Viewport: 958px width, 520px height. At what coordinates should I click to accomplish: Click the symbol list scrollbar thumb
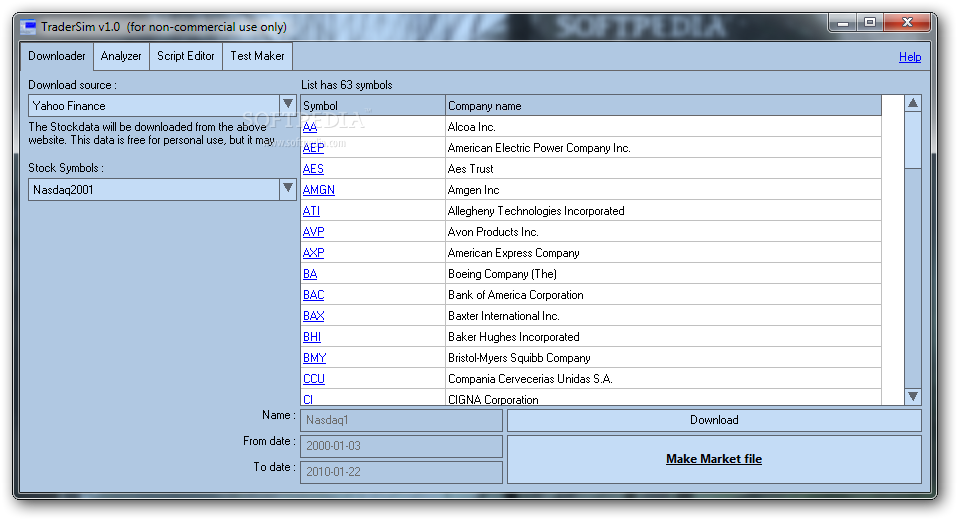[x=913, y=140]
